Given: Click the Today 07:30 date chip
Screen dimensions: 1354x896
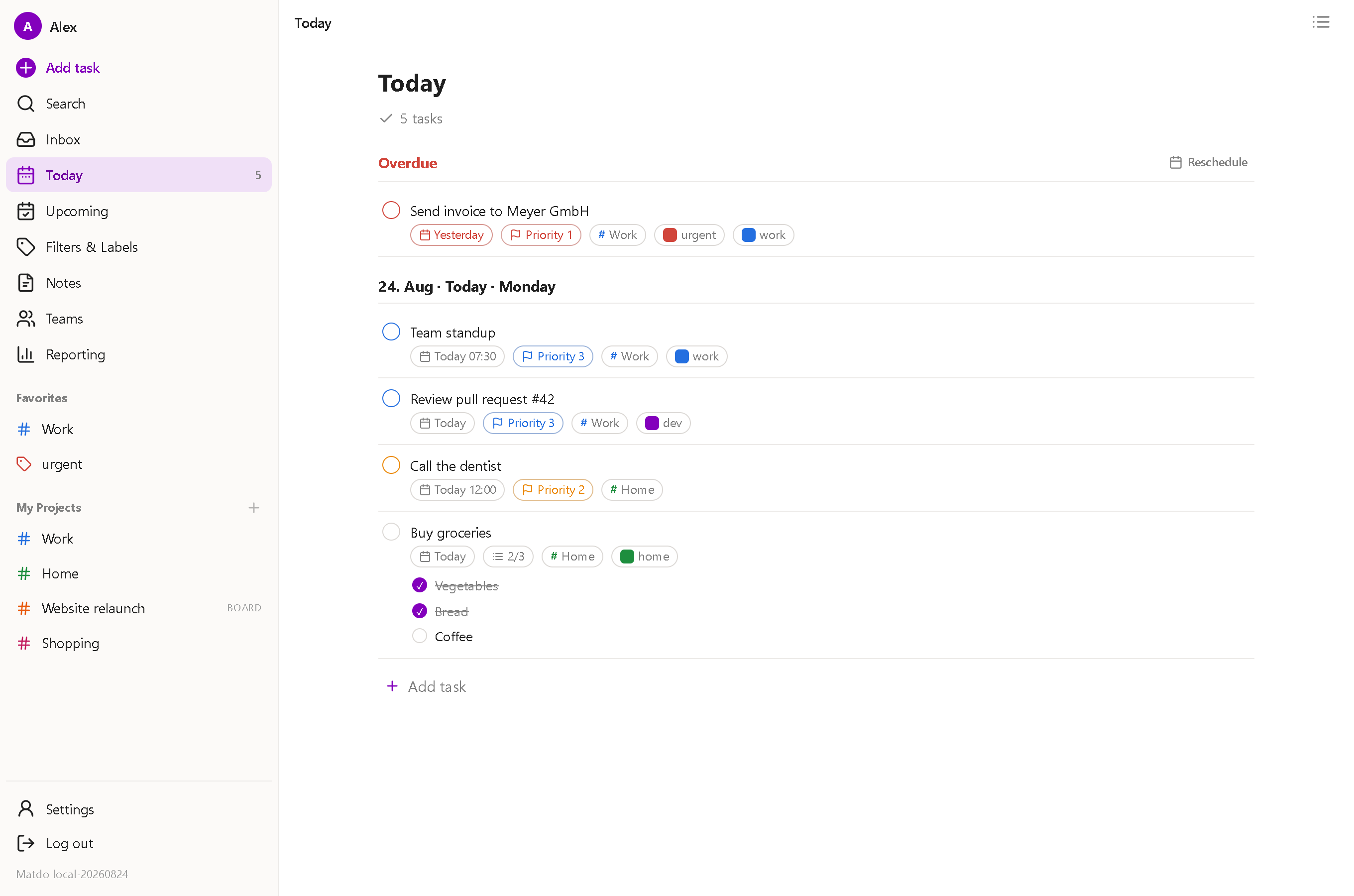Looking at the screenshot, I should [x=457, y=356].
